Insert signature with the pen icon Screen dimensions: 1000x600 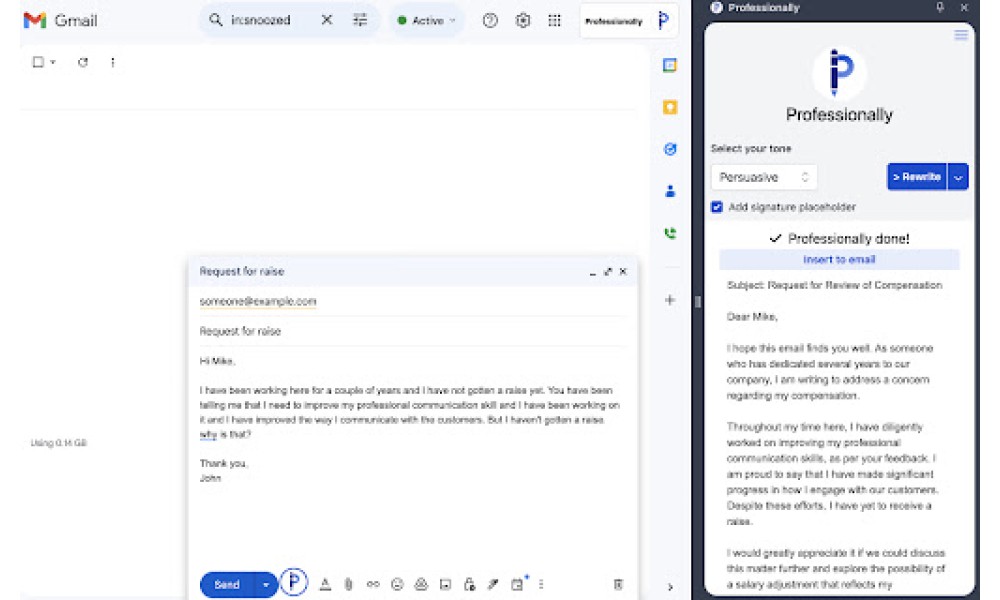[493, 584]
